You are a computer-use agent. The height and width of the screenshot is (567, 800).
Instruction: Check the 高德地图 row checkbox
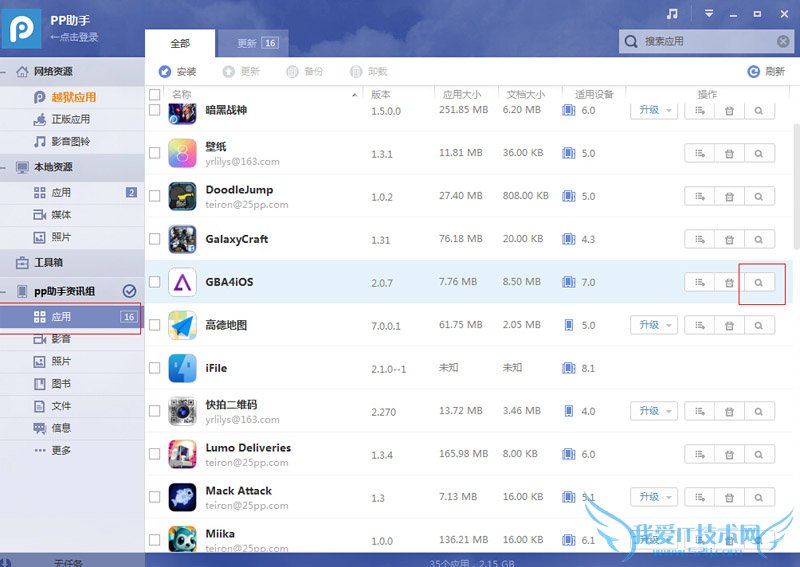coord(155,325)
